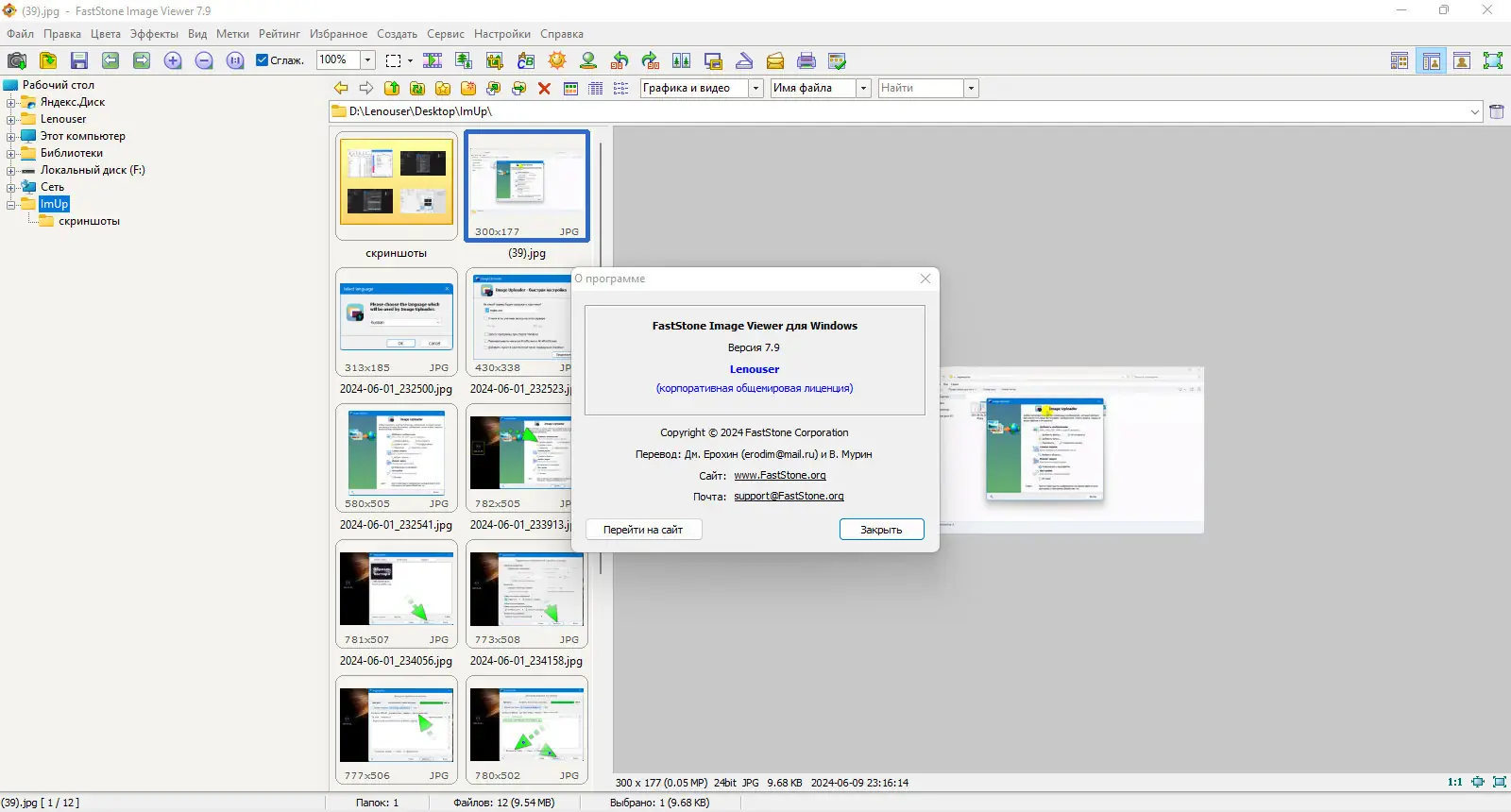Click the Закрыть button in dialog
1511x812 pixels.
(881, 530)
